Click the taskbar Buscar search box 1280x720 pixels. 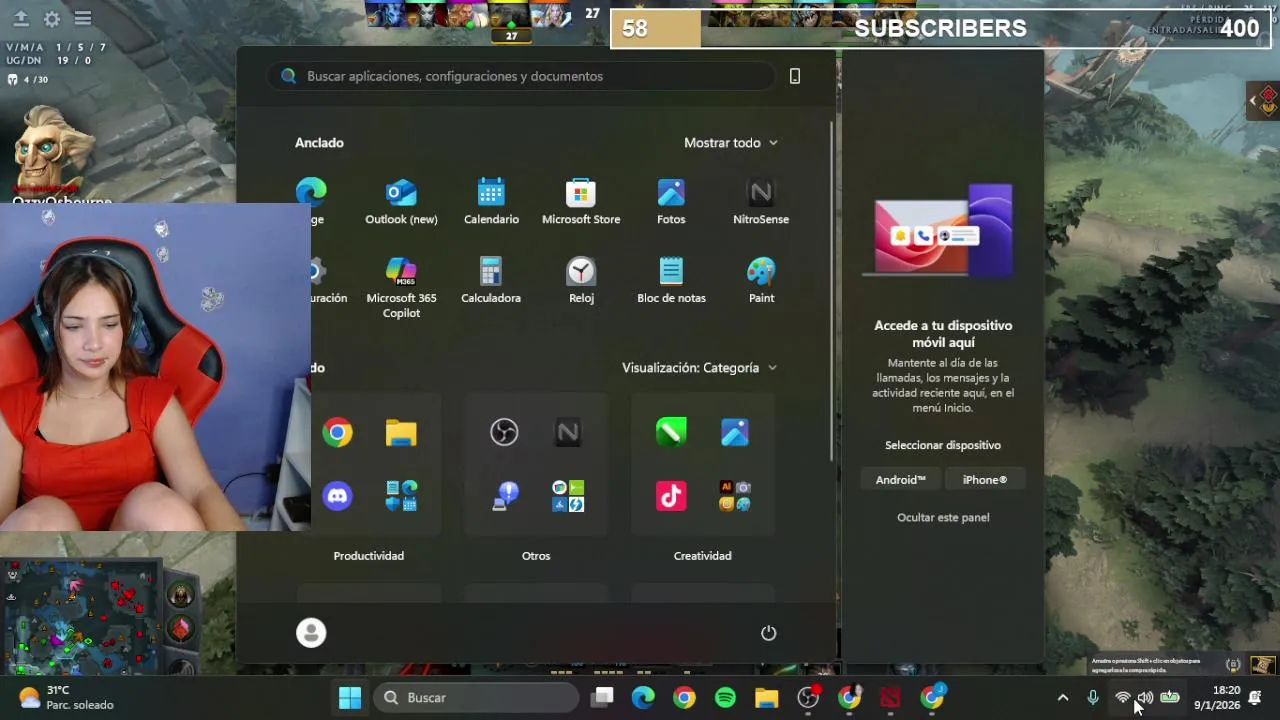(x=476, y=698)
